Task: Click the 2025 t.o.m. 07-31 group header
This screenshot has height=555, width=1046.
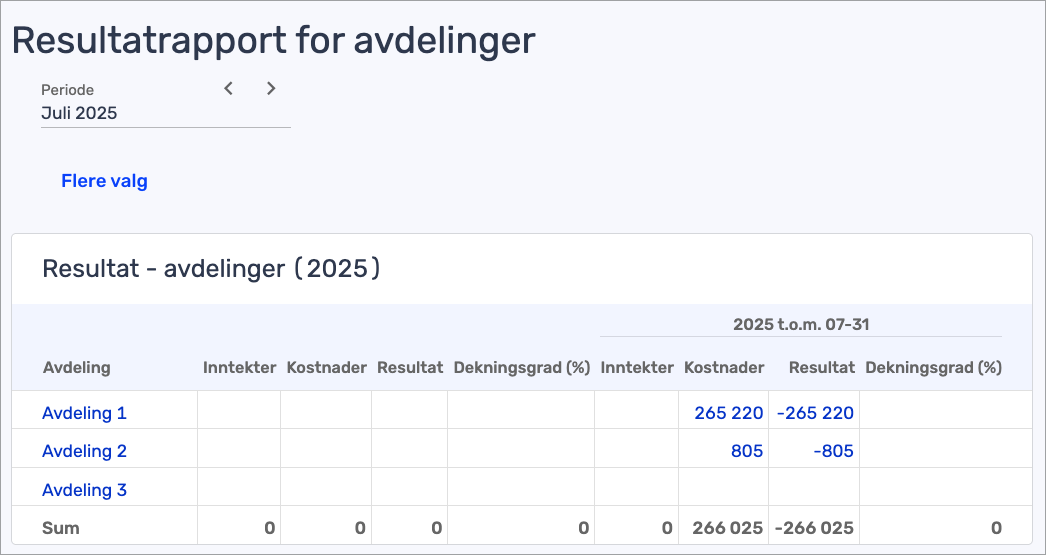Action: tap(799, 325)
